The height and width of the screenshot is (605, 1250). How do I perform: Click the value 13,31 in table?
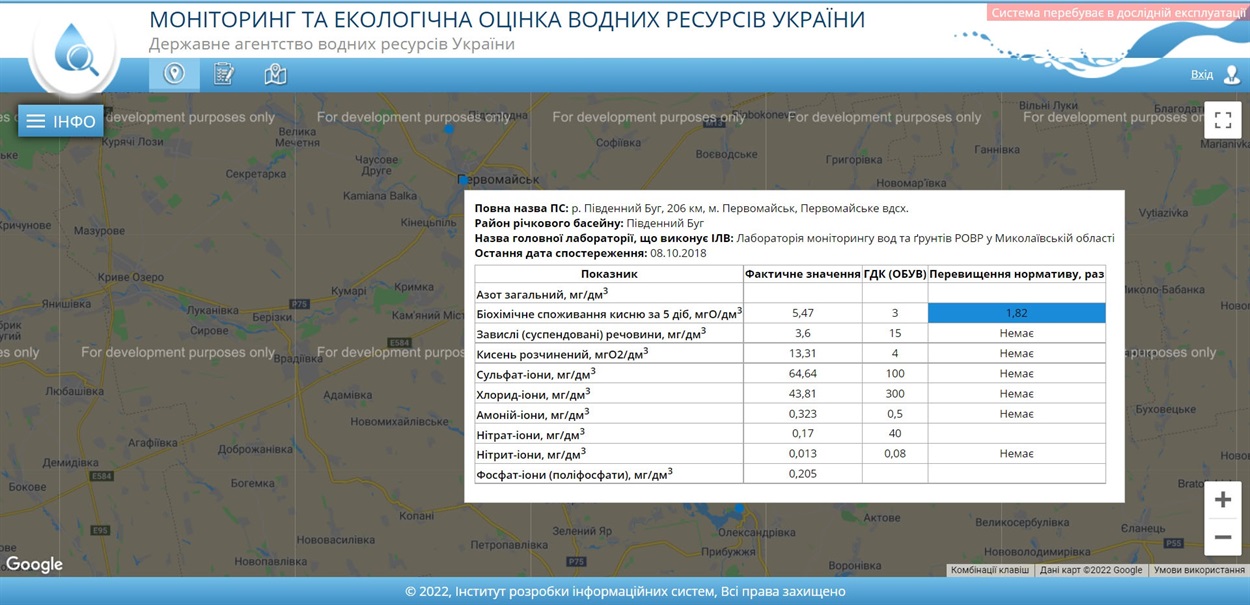click(802, 353)
